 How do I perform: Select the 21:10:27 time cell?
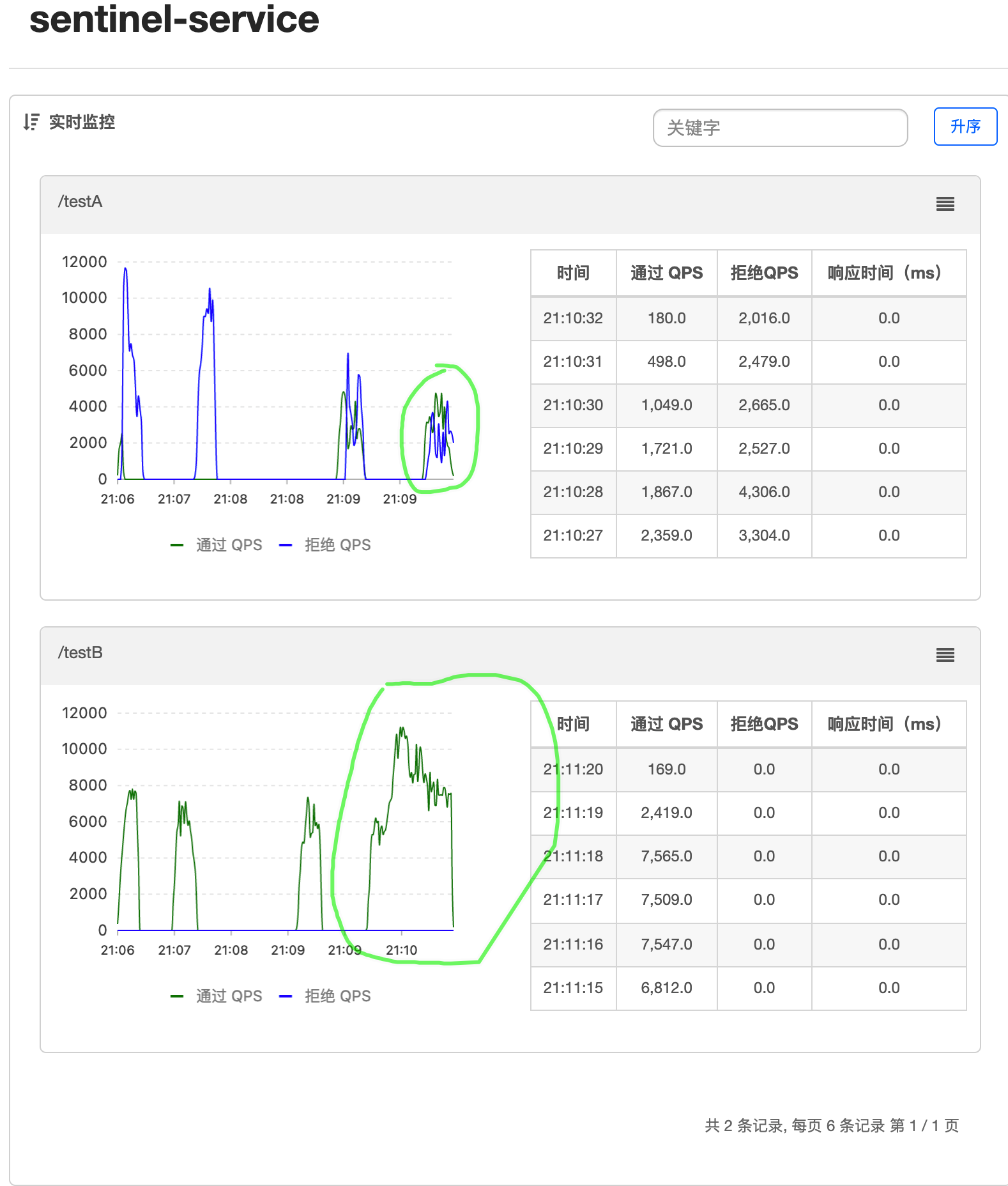(x=573, y=535)
